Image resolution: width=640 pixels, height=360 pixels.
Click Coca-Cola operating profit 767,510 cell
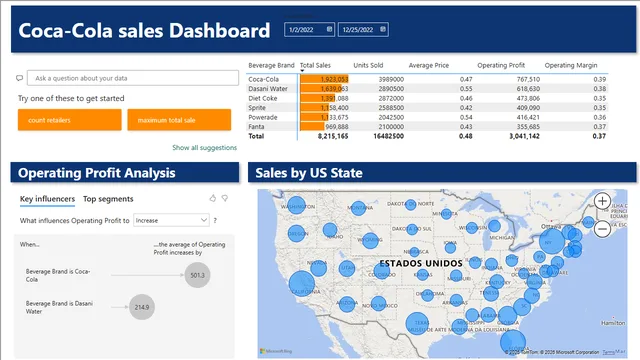[528, 79]
